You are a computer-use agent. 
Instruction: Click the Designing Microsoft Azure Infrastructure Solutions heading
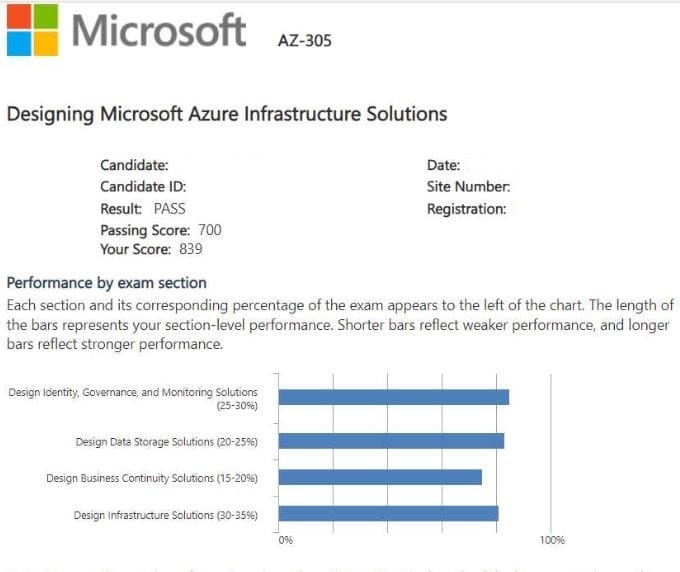pos(227,114)
